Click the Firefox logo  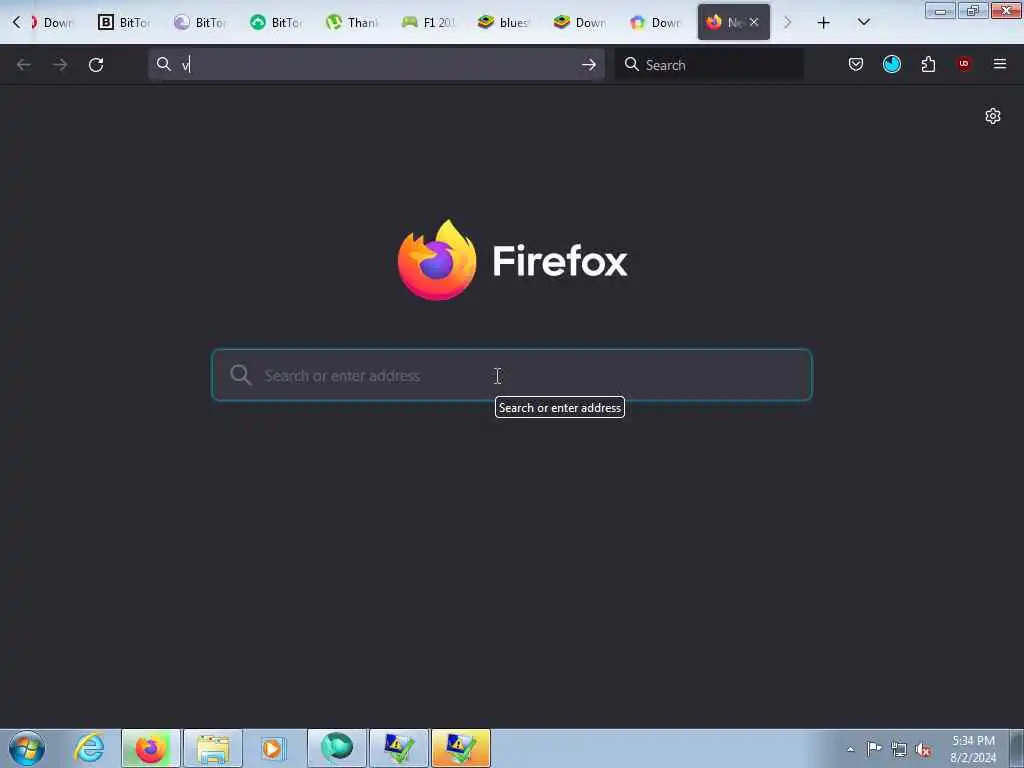coord(437,260)
